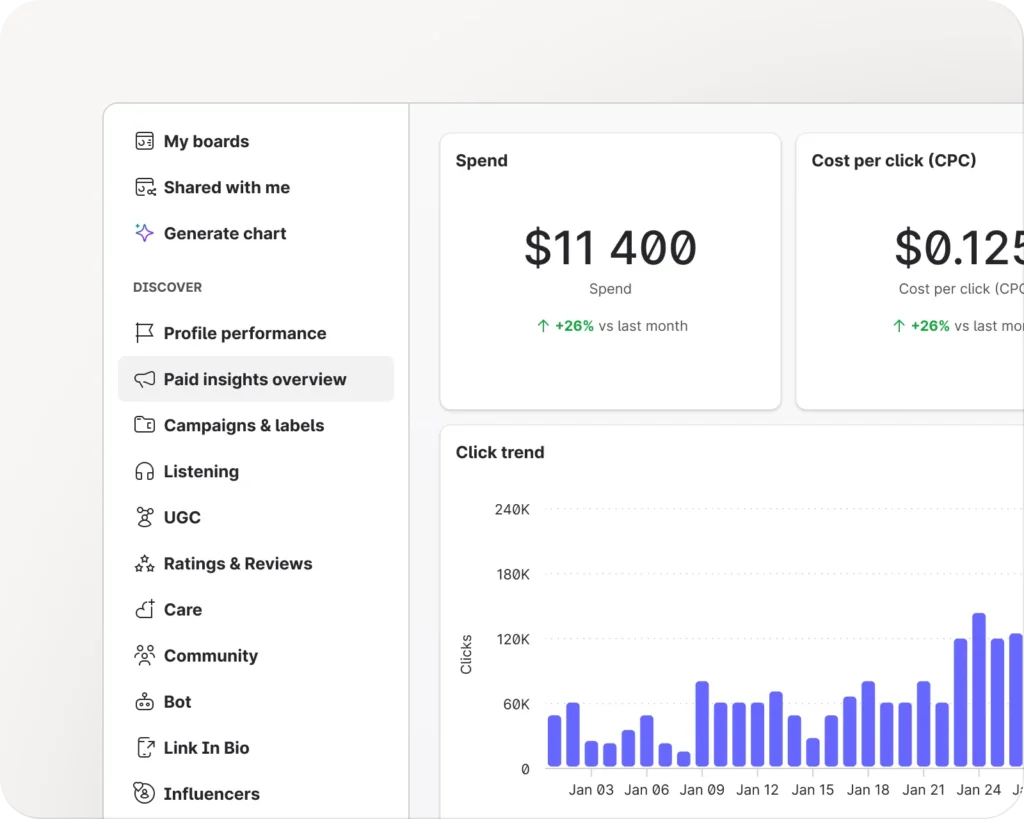
Task: Click the Profile performance flag icon
Action: click(144, 333)
